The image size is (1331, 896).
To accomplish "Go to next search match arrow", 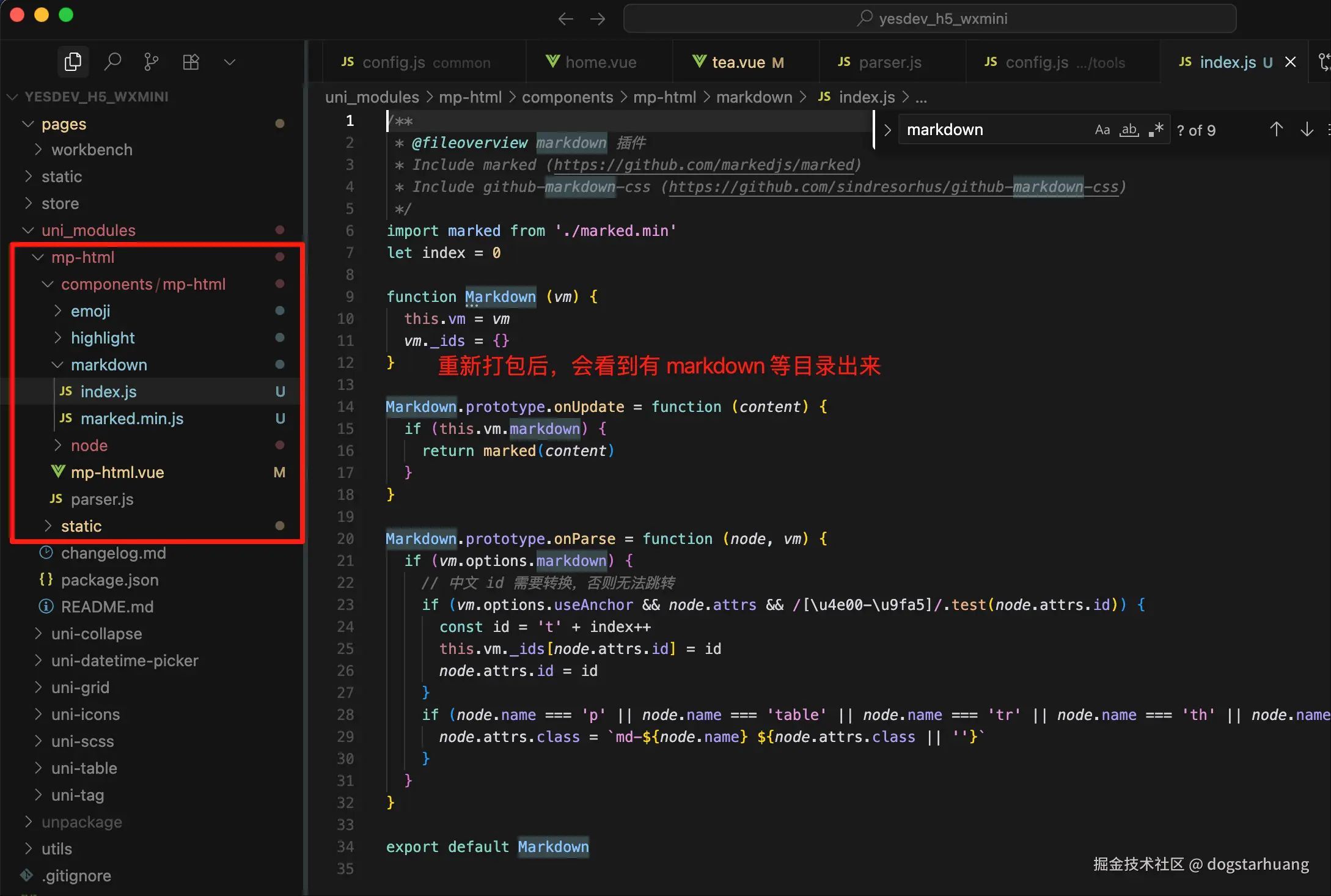I will [x=1307, y=130].
